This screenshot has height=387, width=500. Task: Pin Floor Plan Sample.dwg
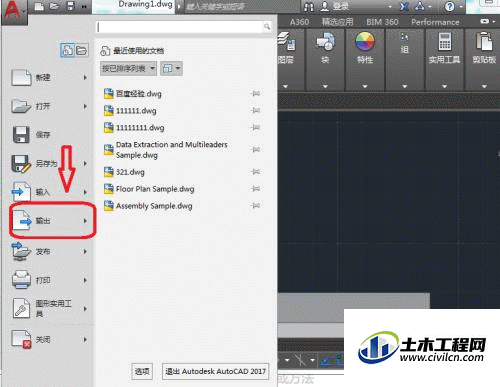pyautogui.click(x=256, y=189)
